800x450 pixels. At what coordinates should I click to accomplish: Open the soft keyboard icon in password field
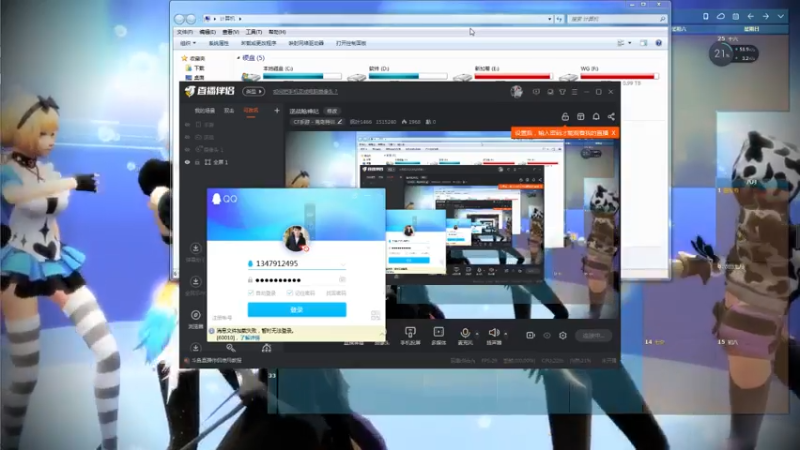click(342, 280)
